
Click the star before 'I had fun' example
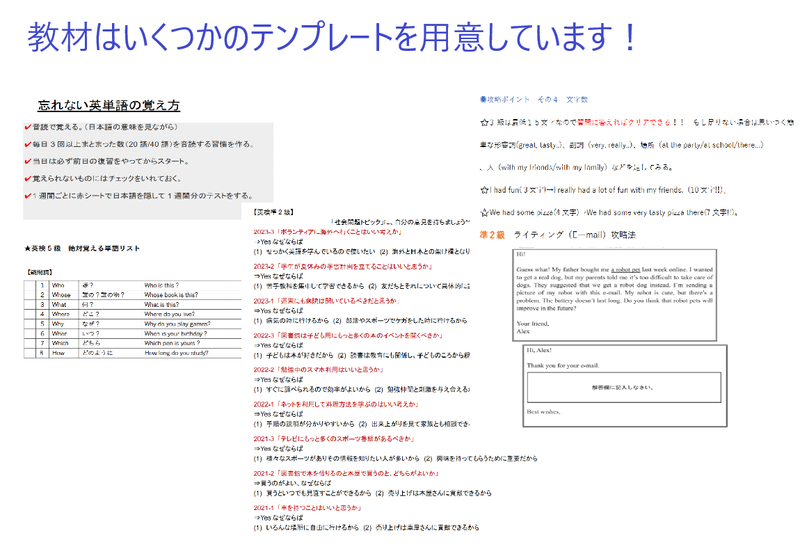point(484,187)
